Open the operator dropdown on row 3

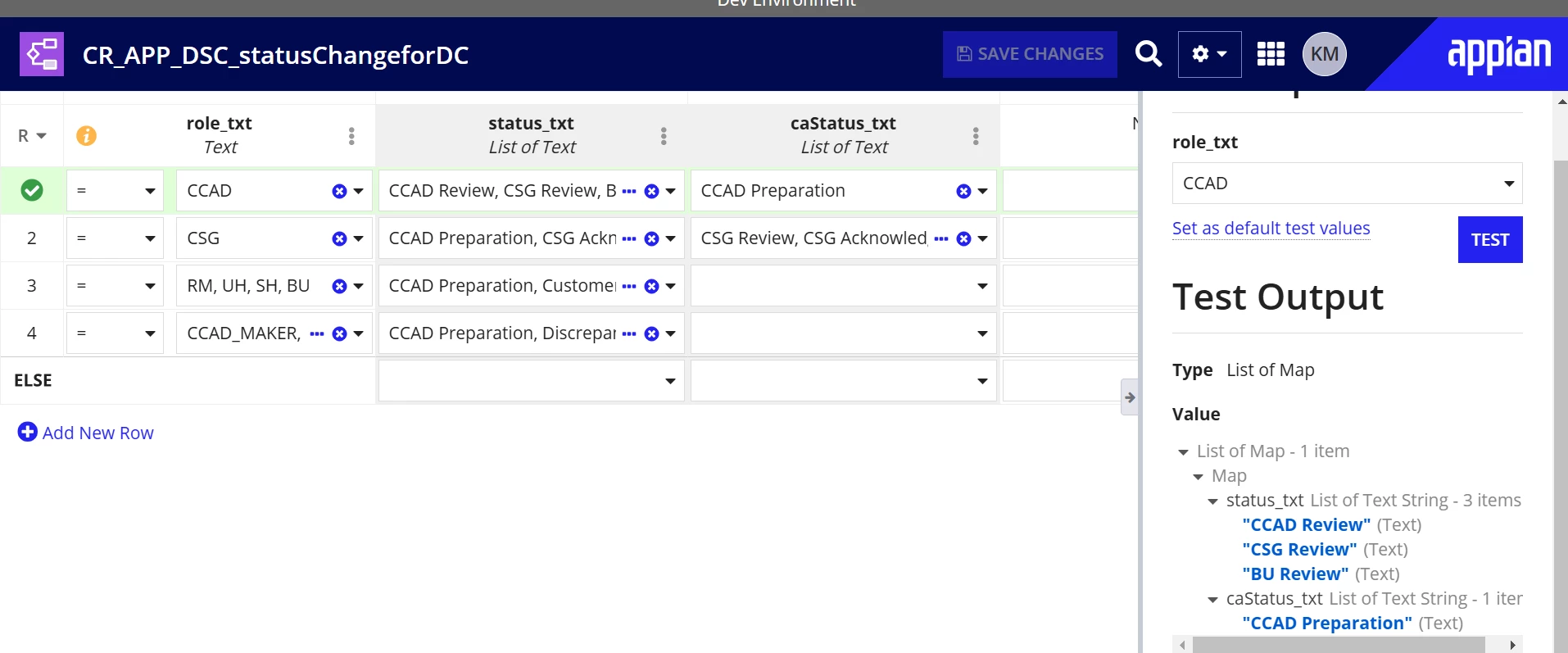115,286
